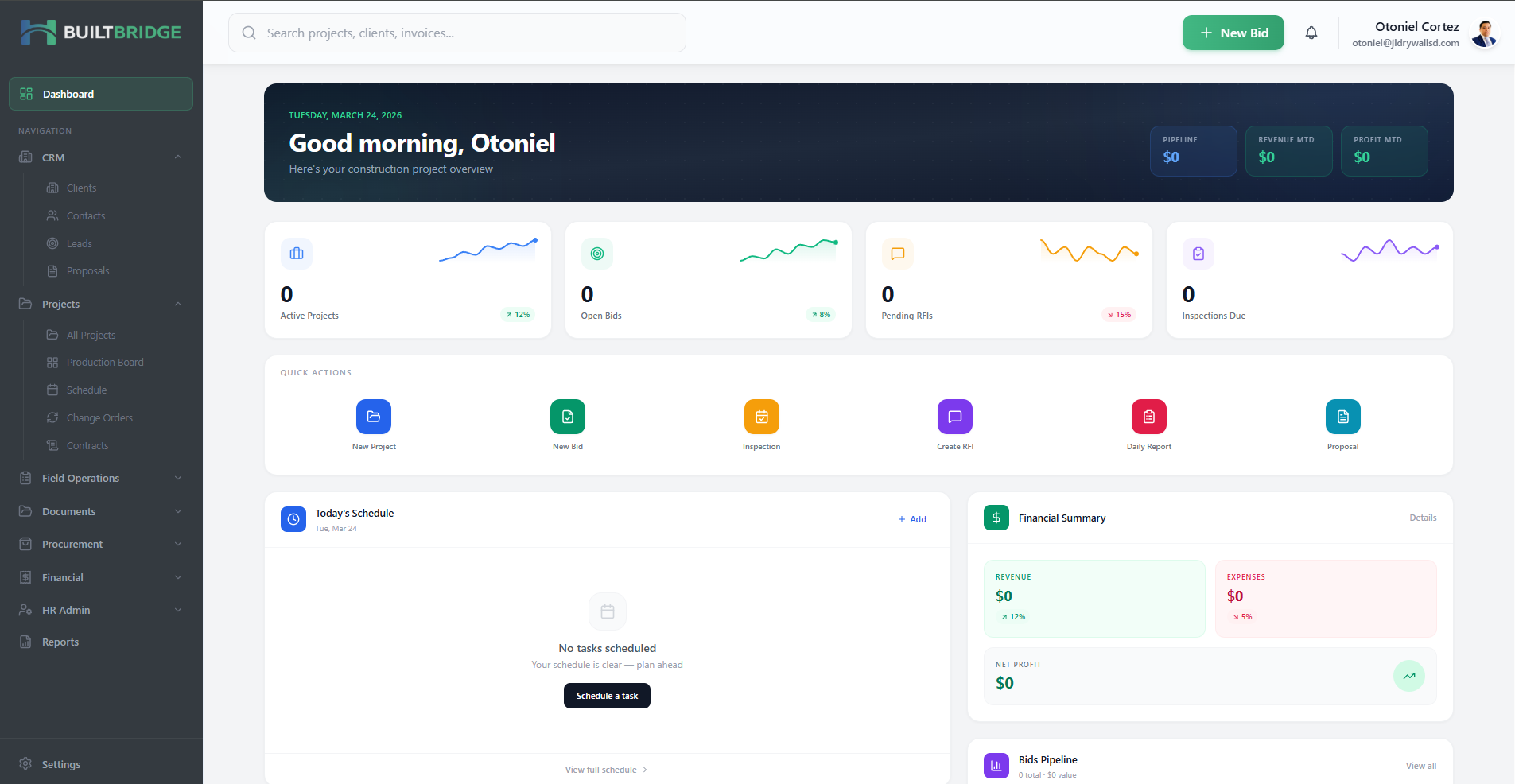Open the Production Board page
1515x784 pixels.
(x=104, y=362)
